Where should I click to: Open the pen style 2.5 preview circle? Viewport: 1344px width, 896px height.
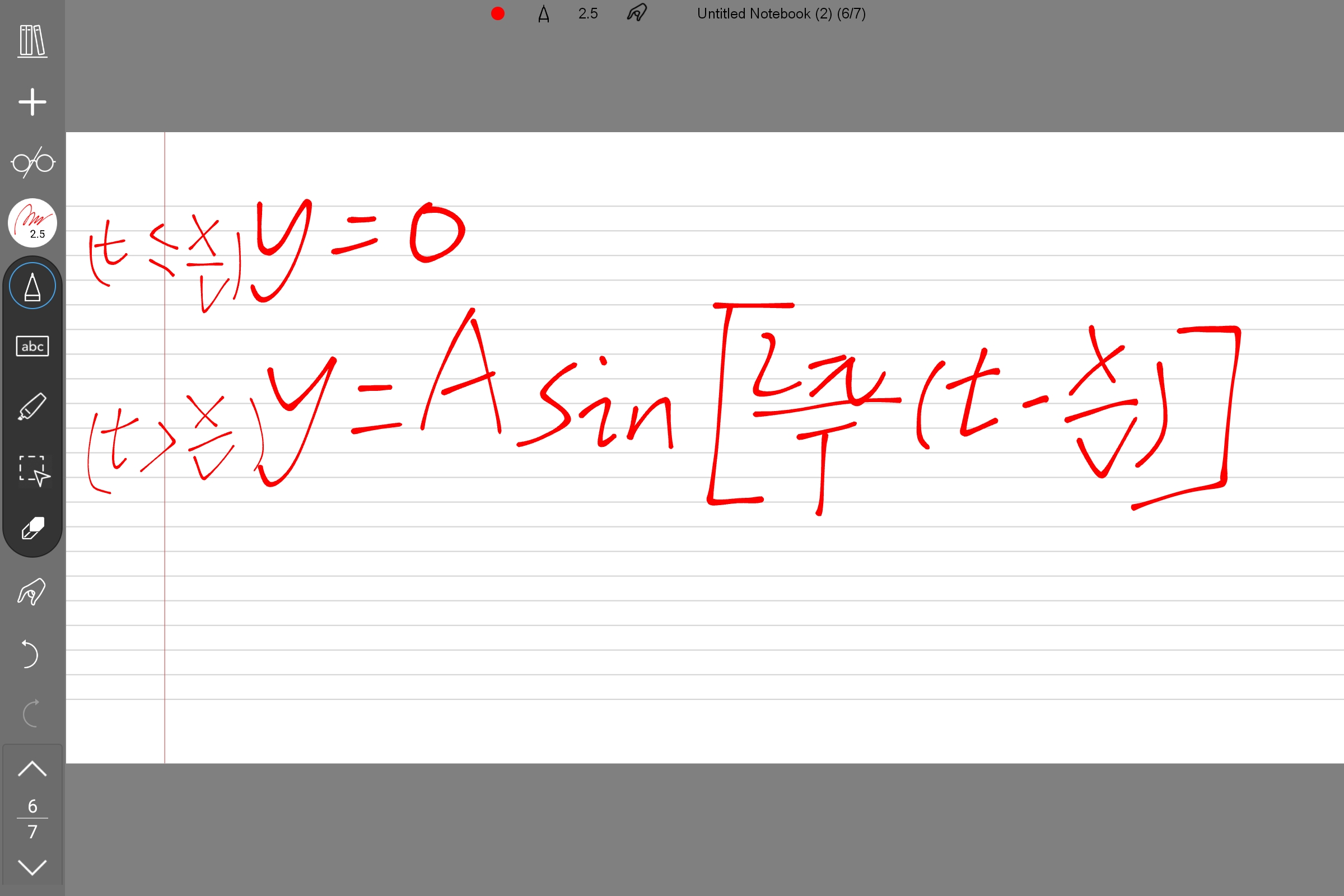click(x=32, y=223)
